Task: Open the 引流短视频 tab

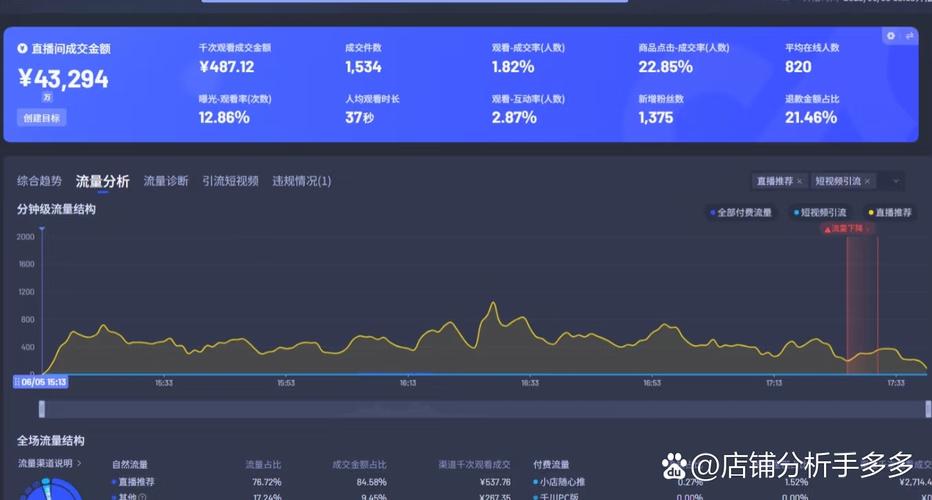Action: coord(230,181)
